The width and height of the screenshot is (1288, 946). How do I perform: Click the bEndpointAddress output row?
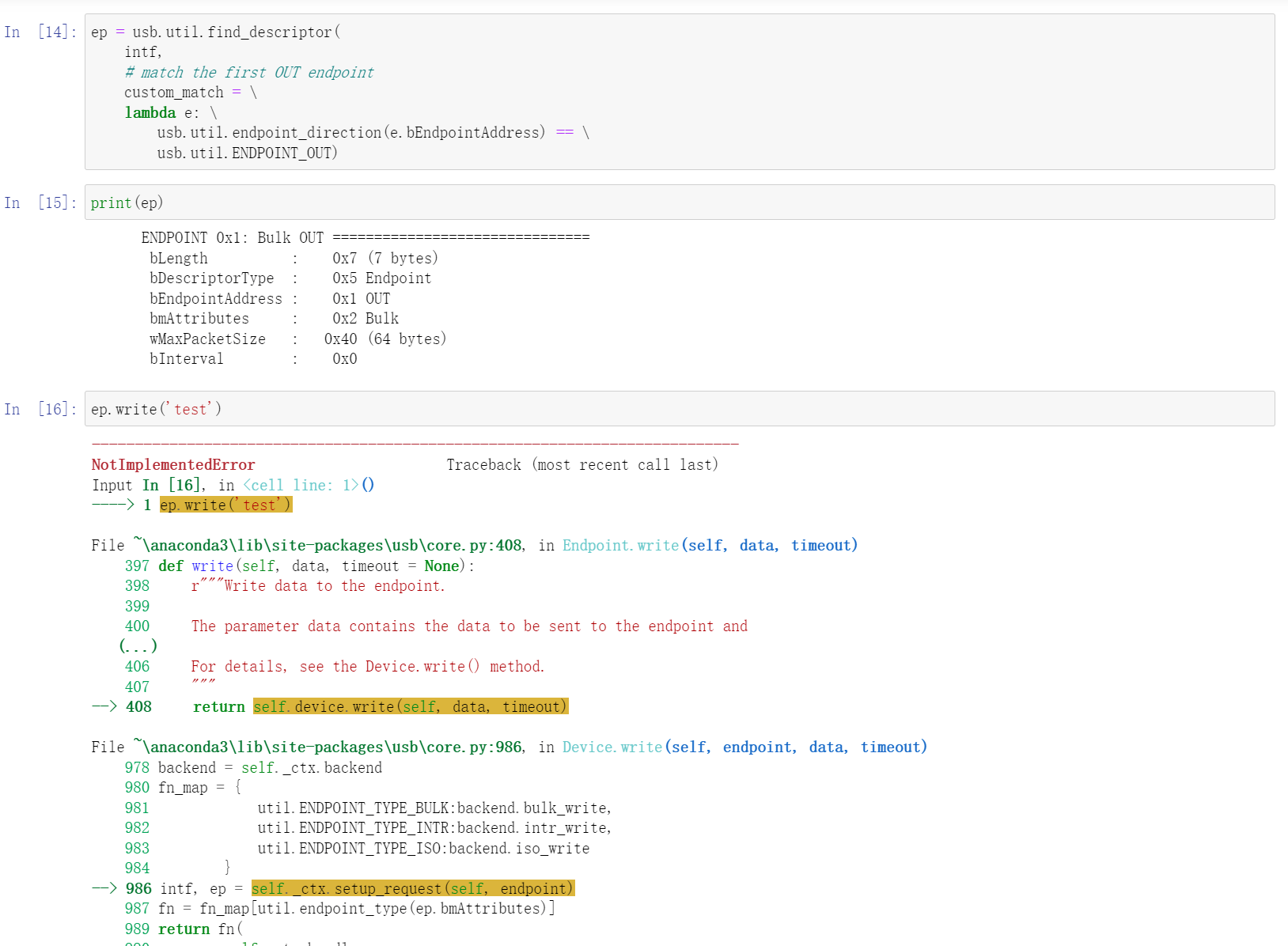tap(270, 298)
